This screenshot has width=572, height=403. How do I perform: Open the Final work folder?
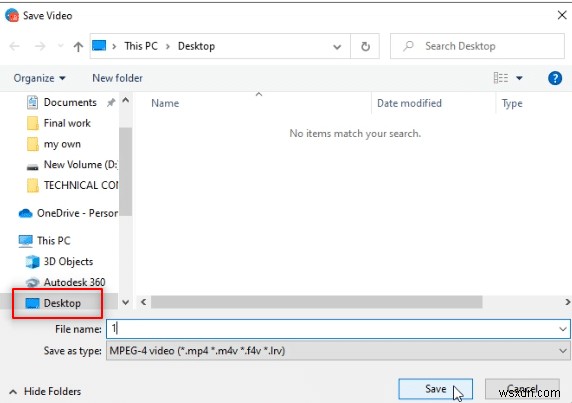(67, 123)
